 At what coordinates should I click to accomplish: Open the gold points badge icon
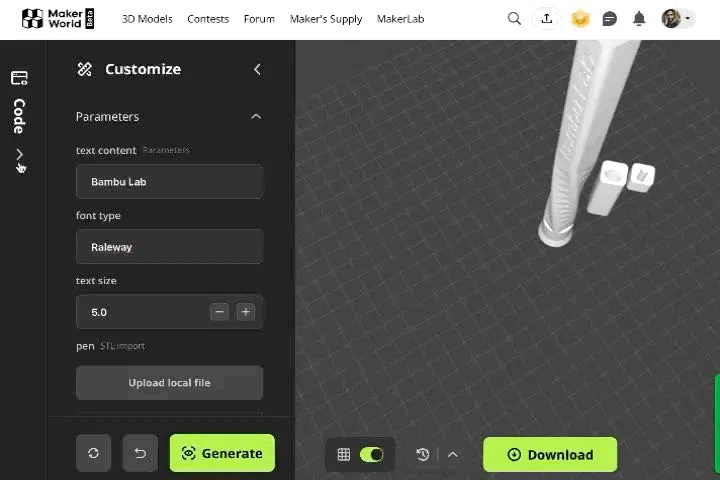[580, 19]
